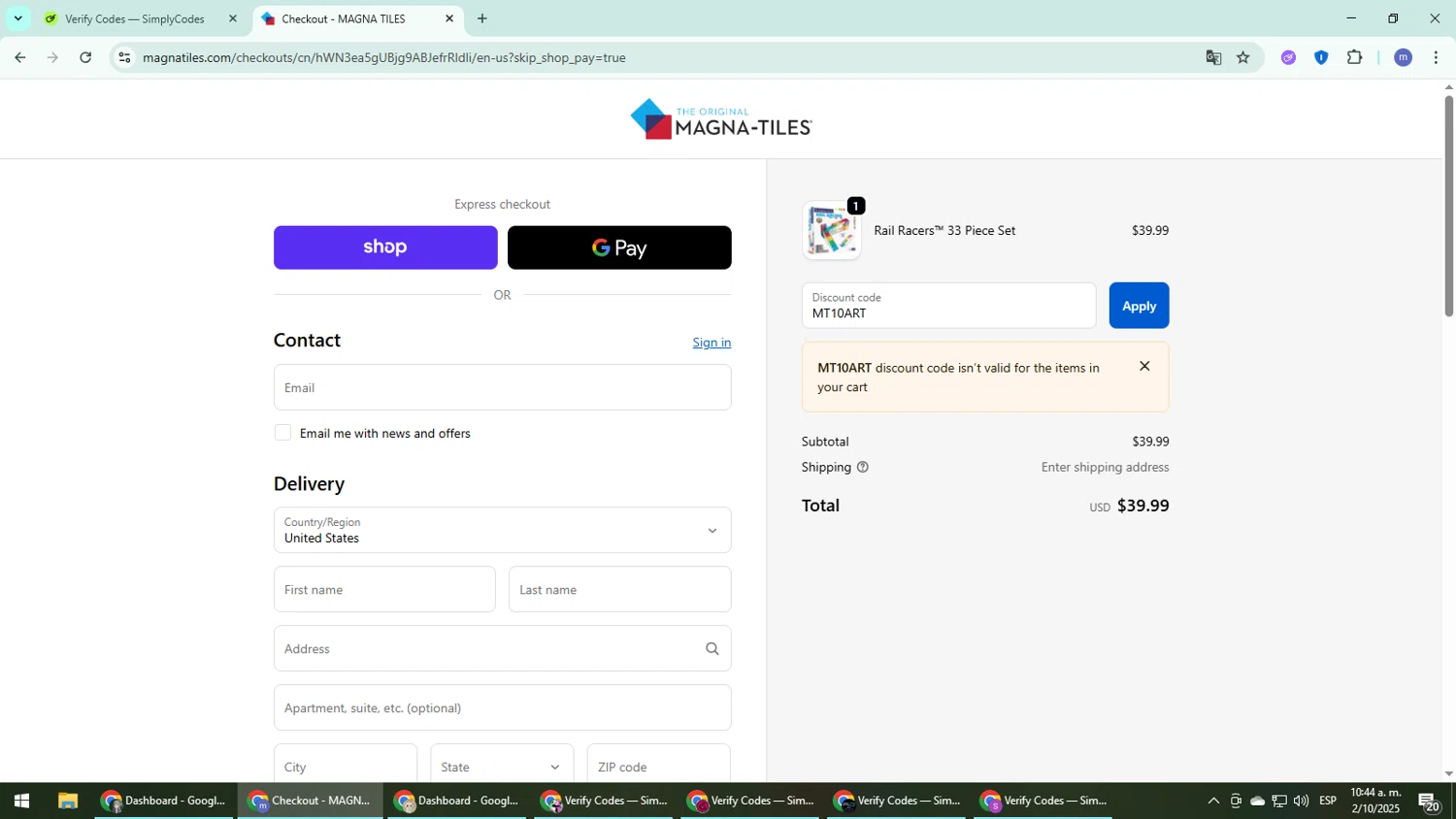Viewport: 1456px width, 819px height.
Task: Switch to first Dashboard - Google taskbar window
Action: tap(165, 801)
